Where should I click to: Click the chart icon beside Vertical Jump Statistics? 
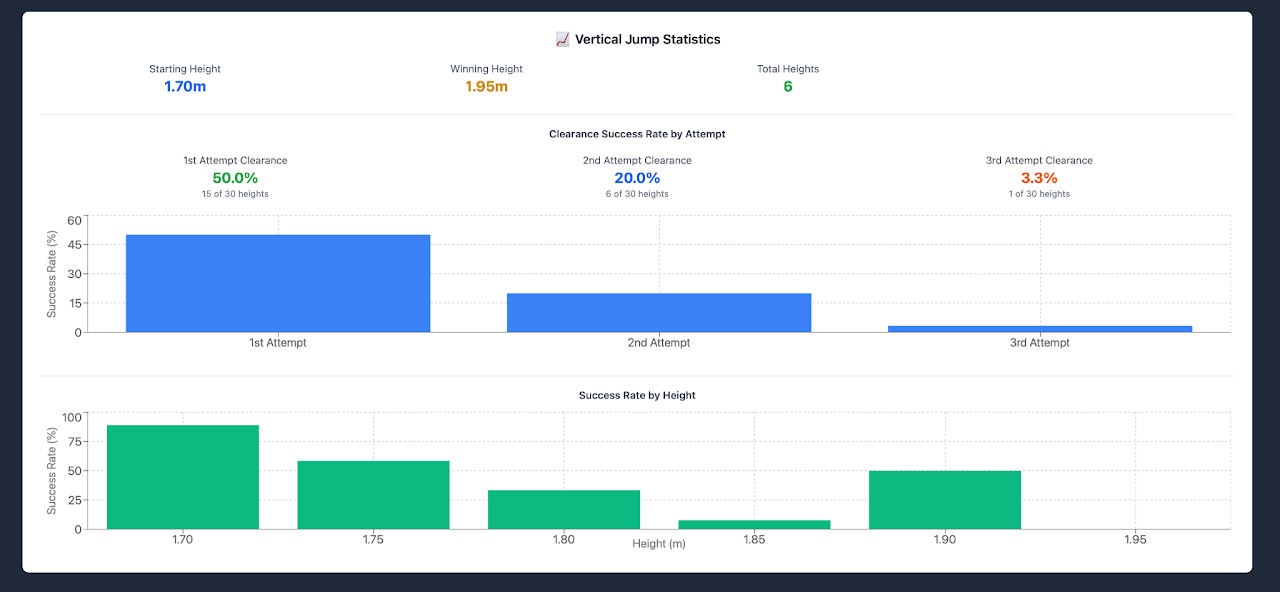point(562,39)
